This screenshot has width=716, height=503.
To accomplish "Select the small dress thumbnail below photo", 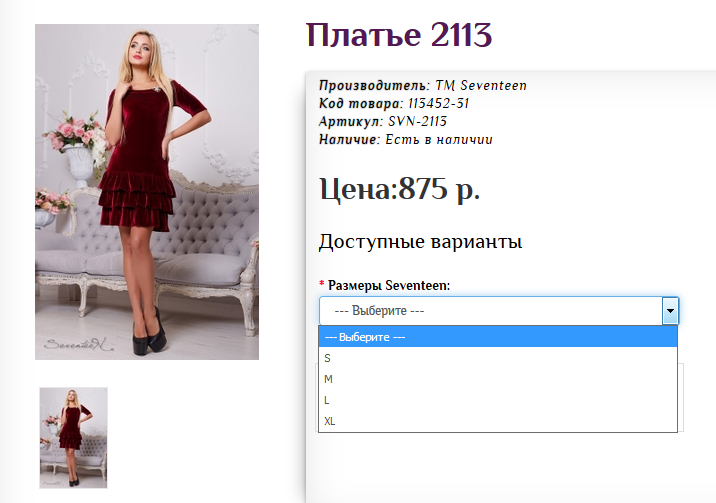I will coord(73,437).
